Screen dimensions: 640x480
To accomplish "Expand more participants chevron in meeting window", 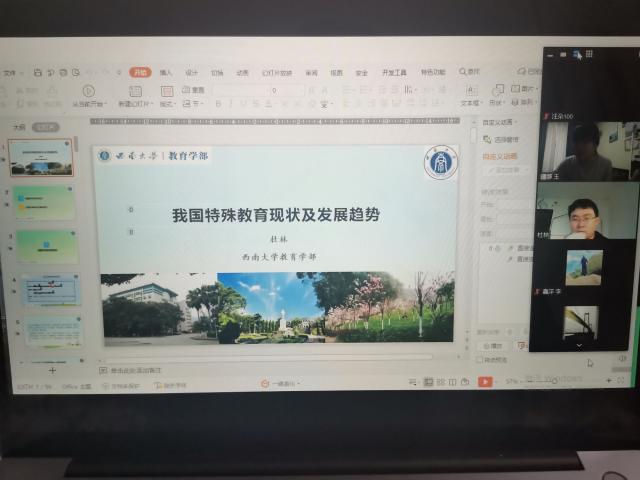I will coord(579,346).
